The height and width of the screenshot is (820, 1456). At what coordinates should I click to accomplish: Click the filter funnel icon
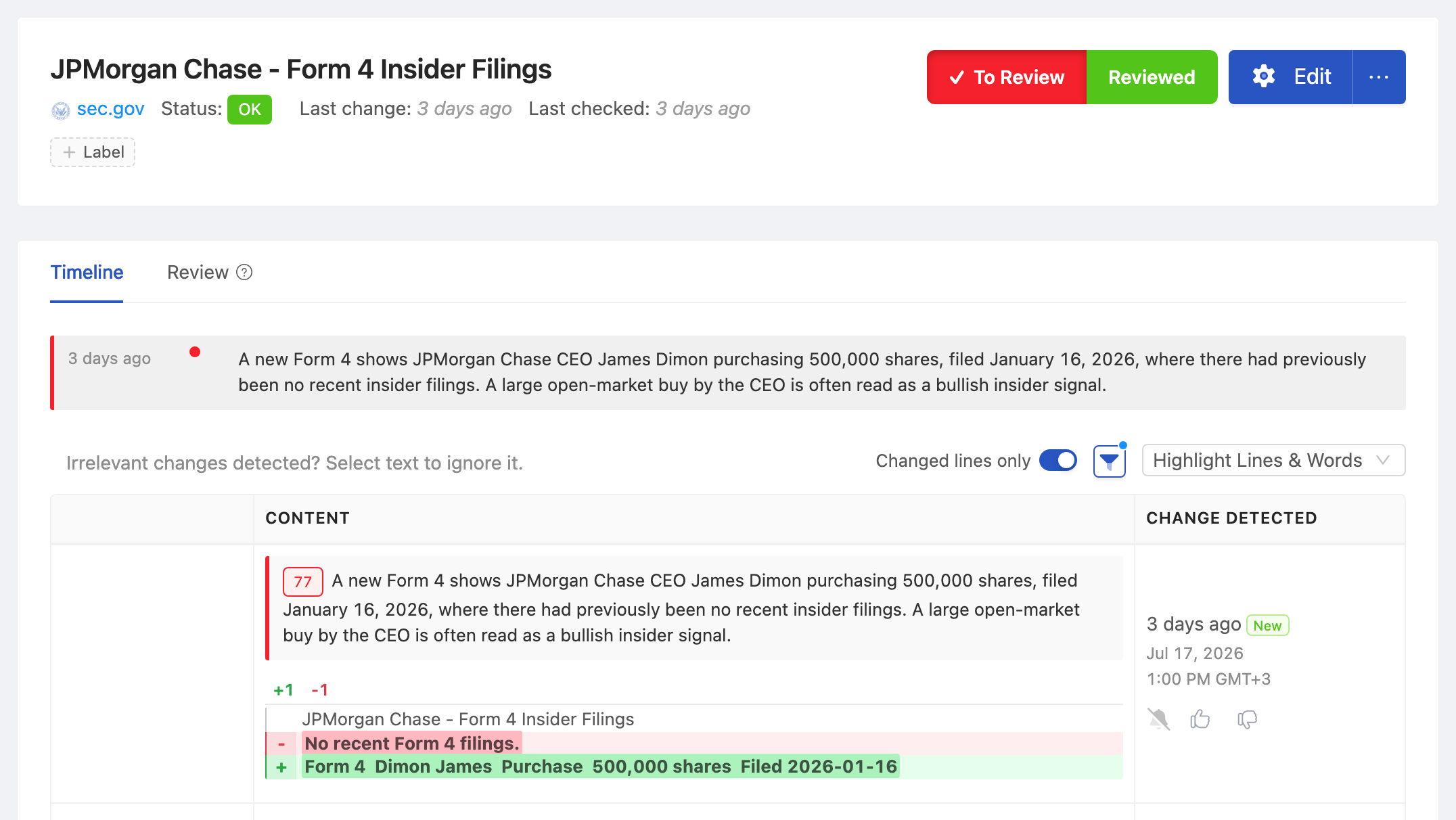point(1110,461)
